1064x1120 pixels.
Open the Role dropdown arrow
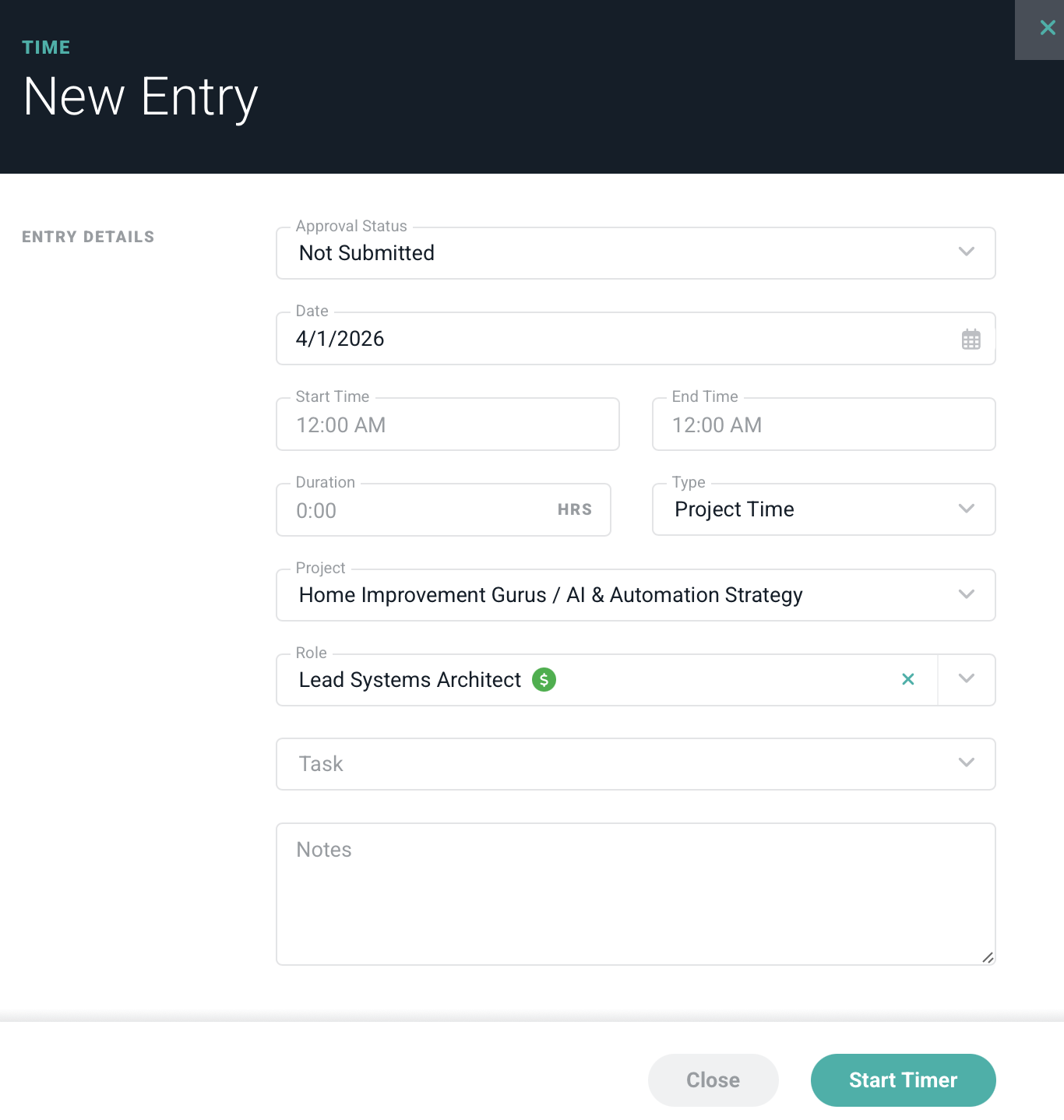pyautogui.click(x=966, y=680)
